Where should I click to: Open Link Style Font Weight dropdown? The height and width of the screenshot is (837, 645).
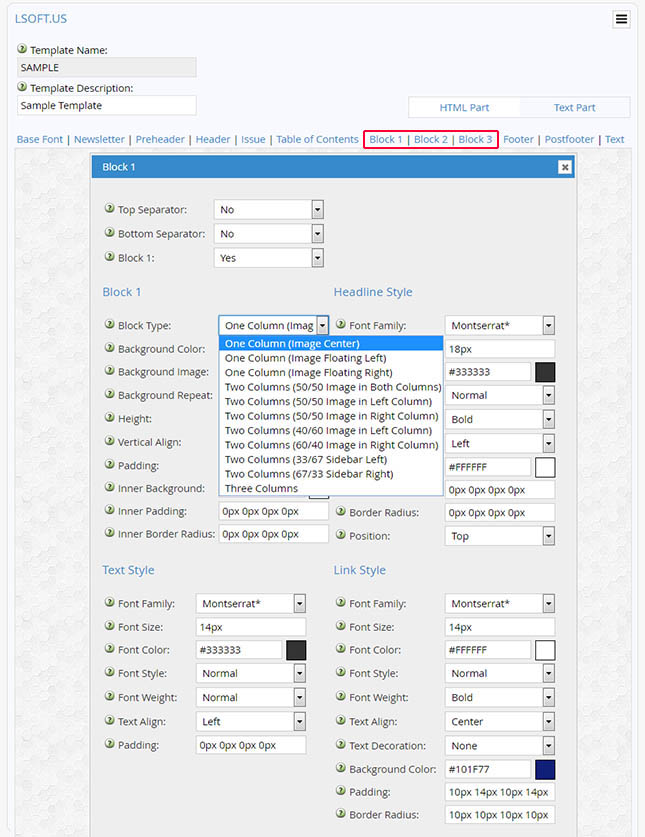pyautogui.click(x=500, y=697)
